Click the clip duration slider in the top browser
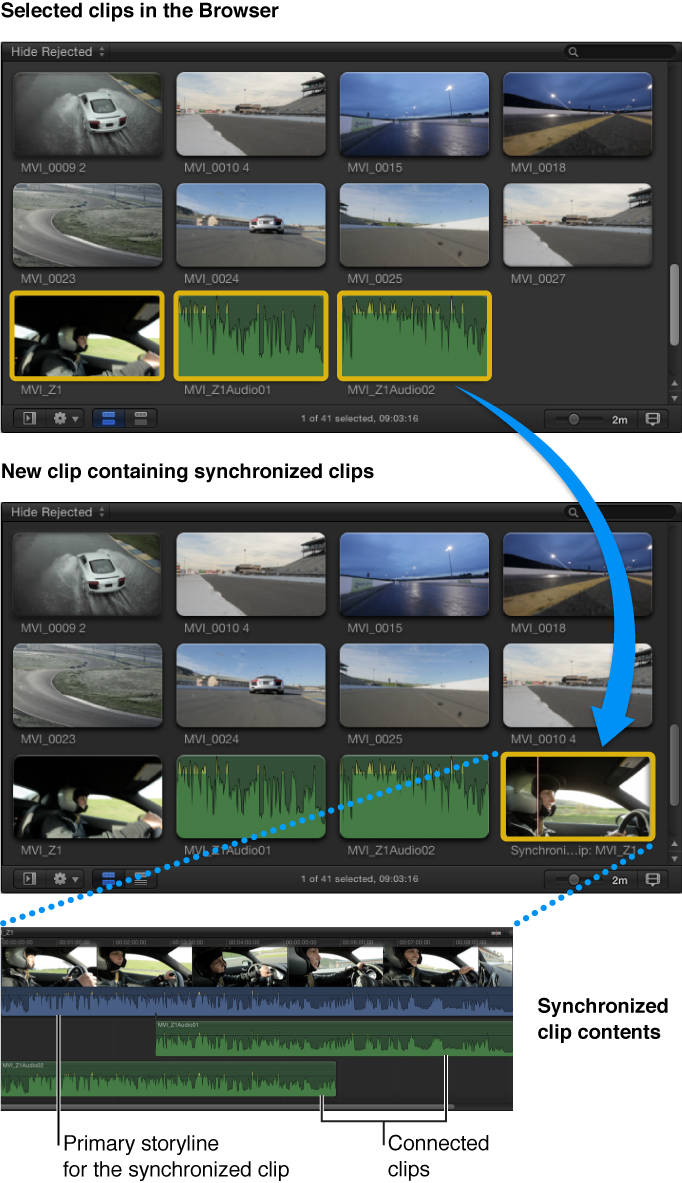Screen dimensions: 682x1183 tap(578, 419)
